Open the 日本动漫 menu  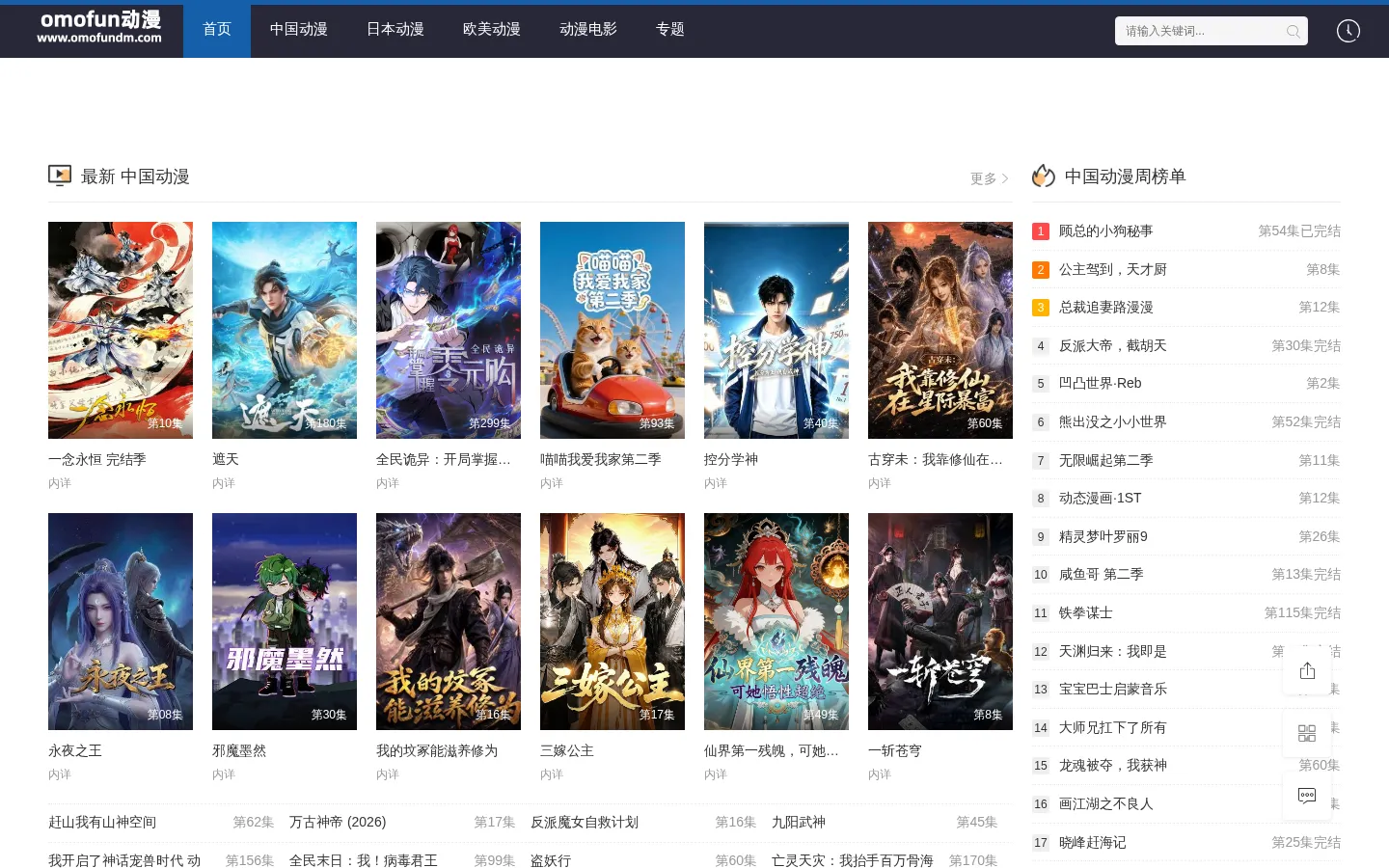(x=395, y=29)
